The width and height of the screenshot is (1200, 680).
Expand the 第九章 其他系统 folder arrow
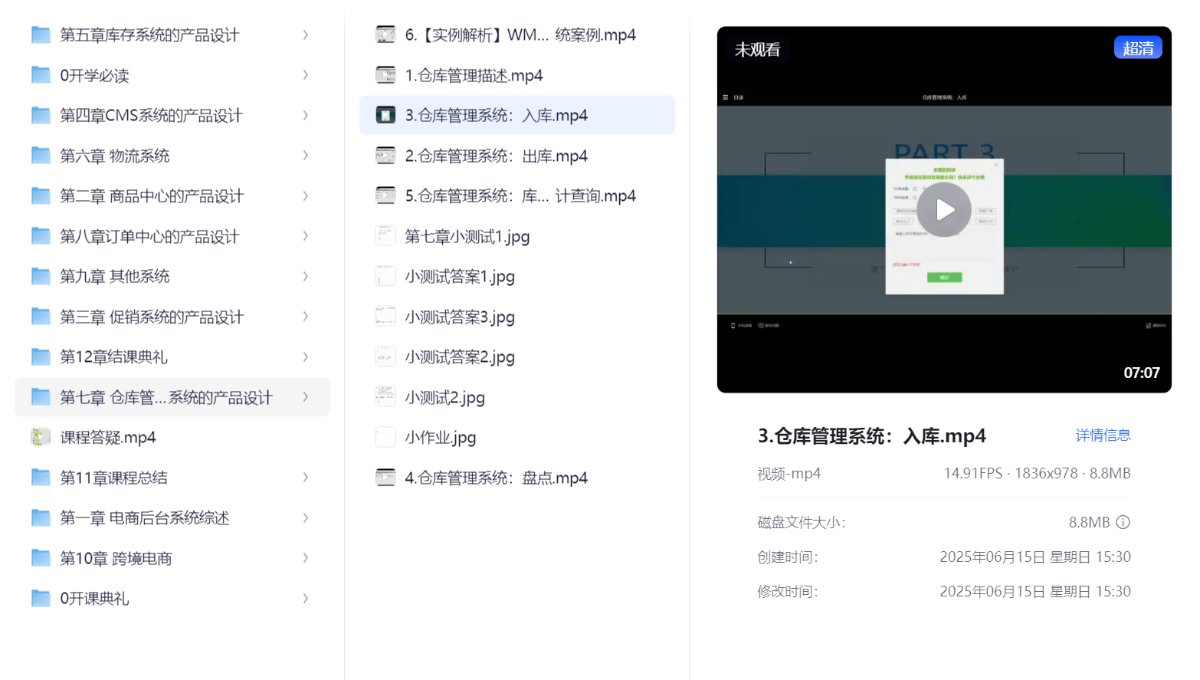(305, 276)
